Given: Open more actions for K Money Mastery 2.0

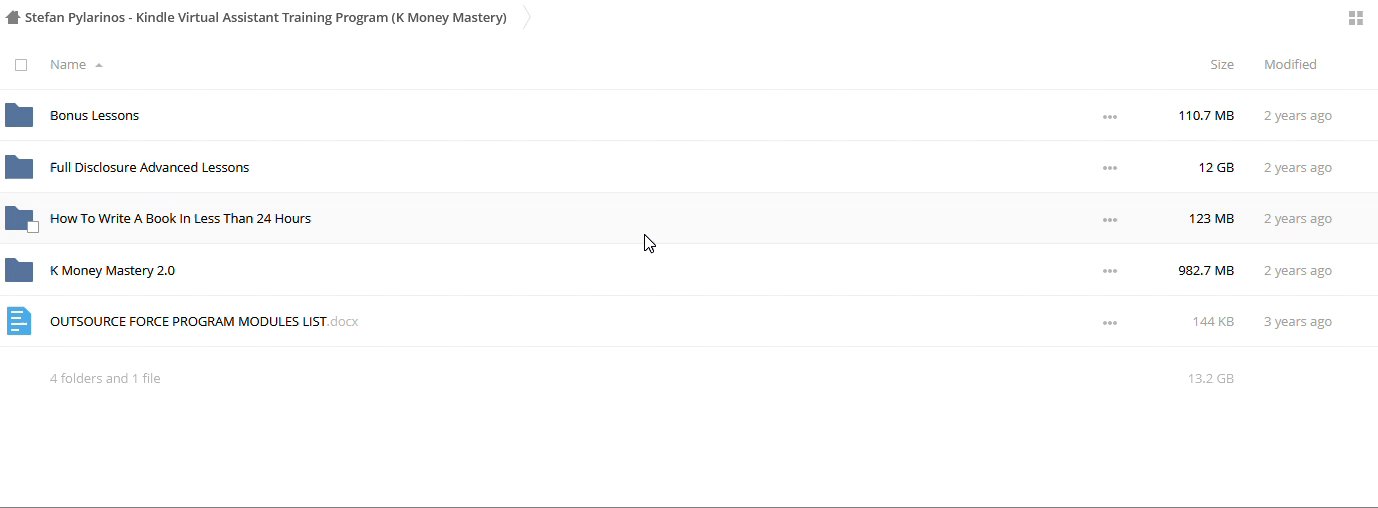Looking at the screenshot, I should click(x=1109, y=271).
